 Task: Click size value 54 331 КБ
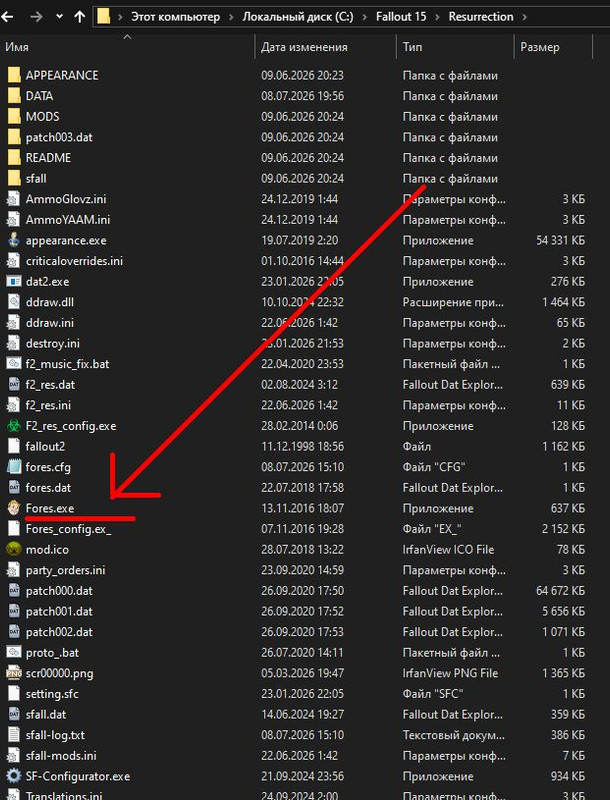(x=561, y=240)
